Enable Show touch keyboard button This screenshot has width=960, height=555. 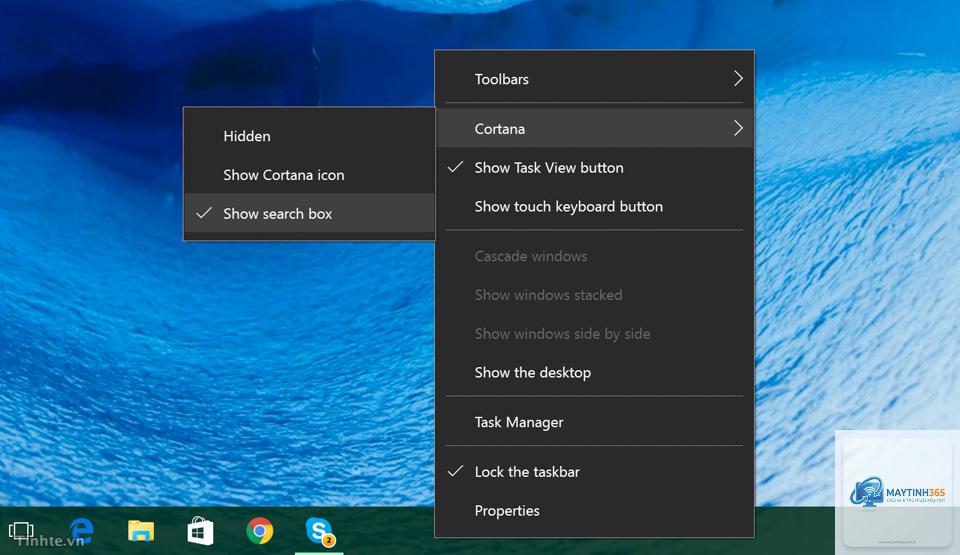pos(594,206)
